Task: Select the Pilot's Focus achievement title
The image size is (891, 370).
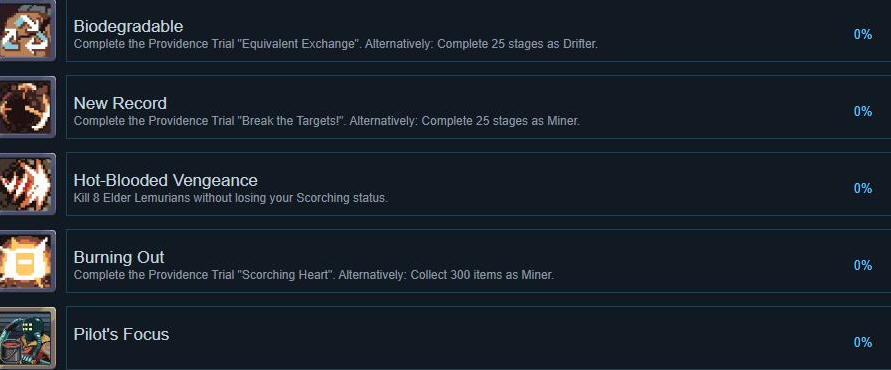Action: 122,334
